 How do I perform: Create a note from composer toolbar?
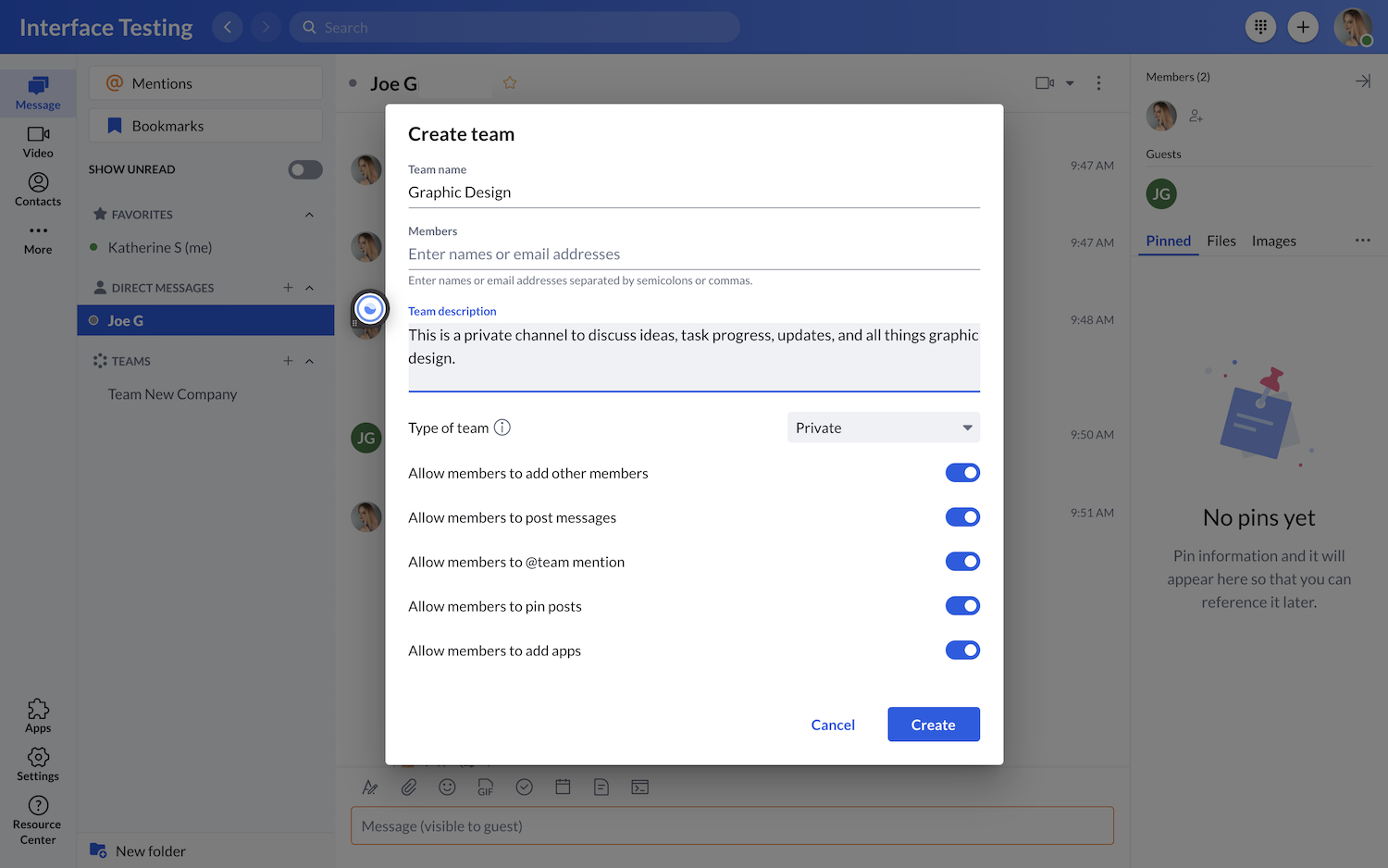coord(601,787)
